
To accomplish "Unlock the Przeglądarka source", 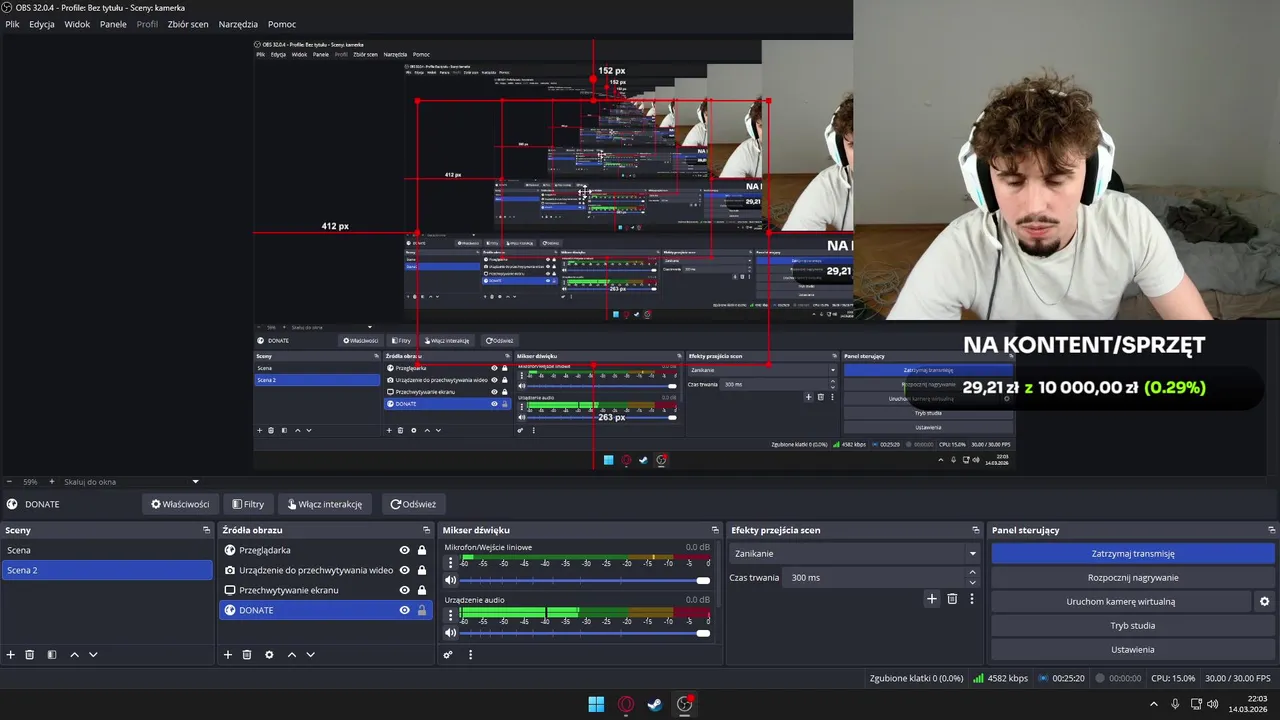I will (x=422, y=550).
